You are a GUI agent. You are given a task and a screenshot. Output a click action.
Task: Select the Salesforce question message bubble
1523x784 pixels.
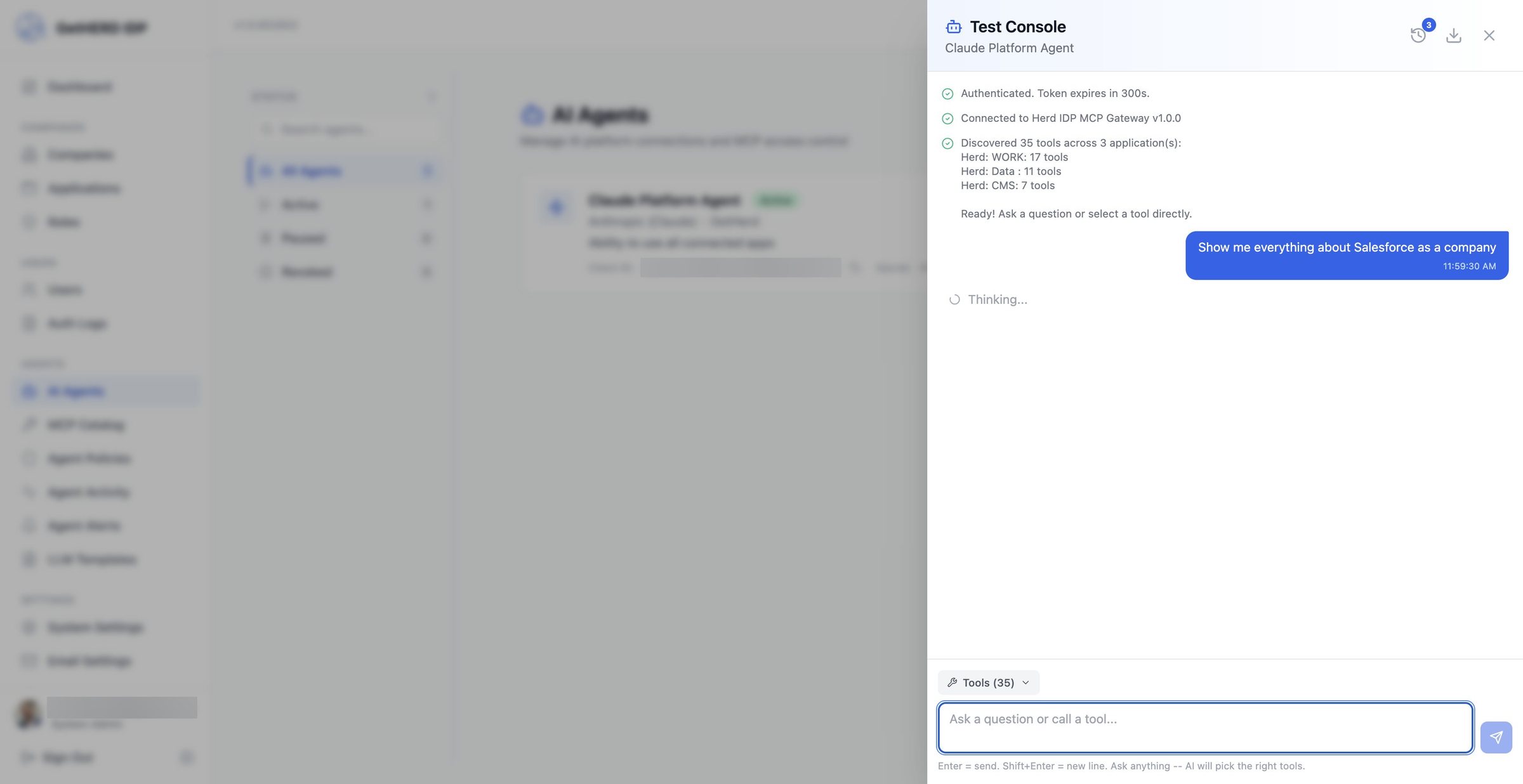tap(1347, 255)
